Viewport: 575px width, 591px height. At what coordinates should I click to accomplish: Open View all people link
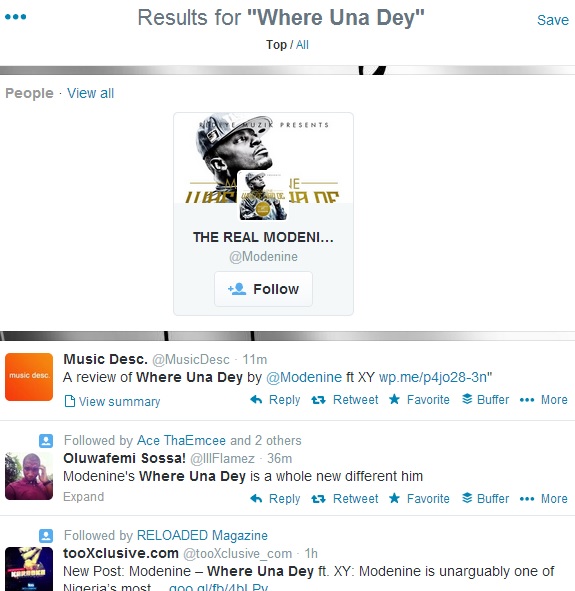[x=90, y=93]
